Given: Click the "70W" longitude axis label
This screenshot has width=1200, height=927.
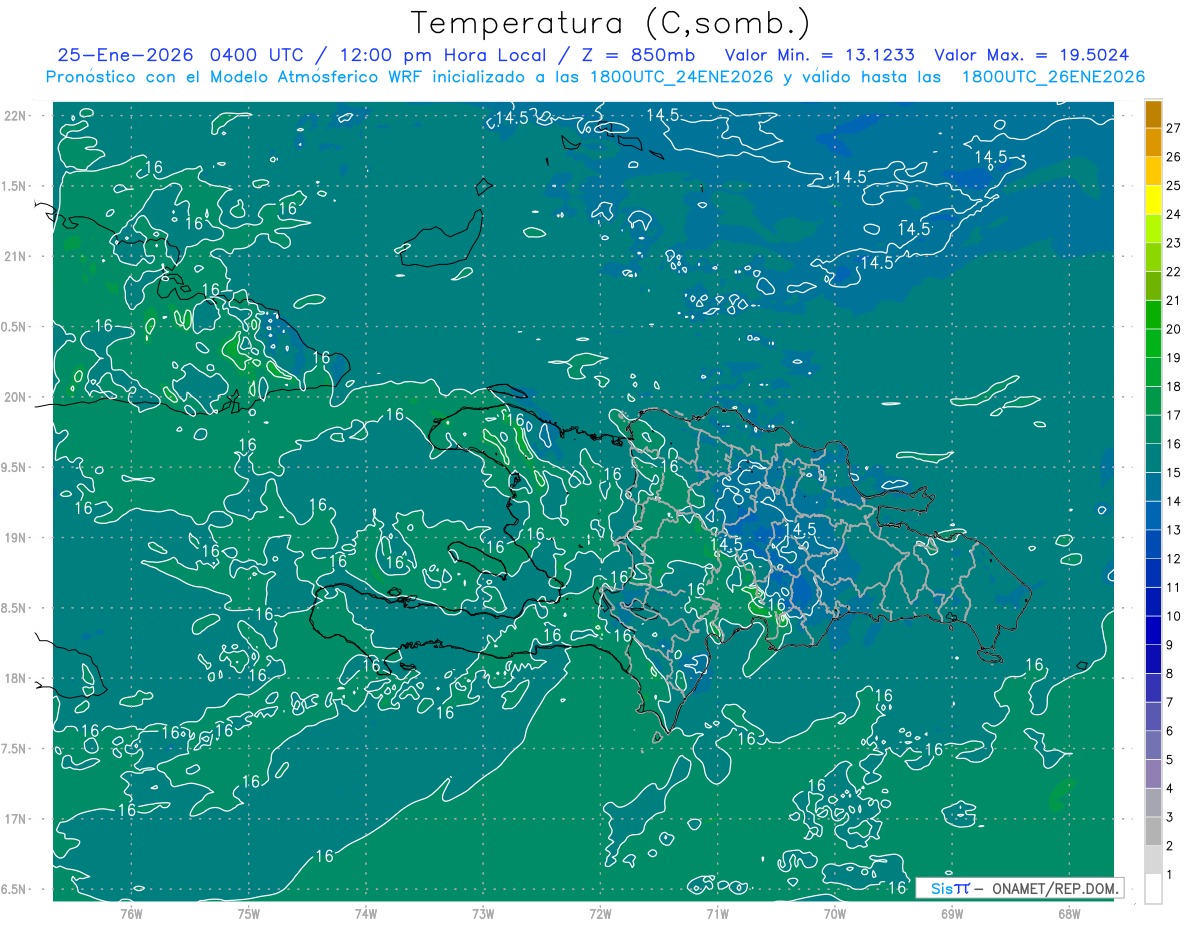Looking at the screenshot, I should (835, 913).
